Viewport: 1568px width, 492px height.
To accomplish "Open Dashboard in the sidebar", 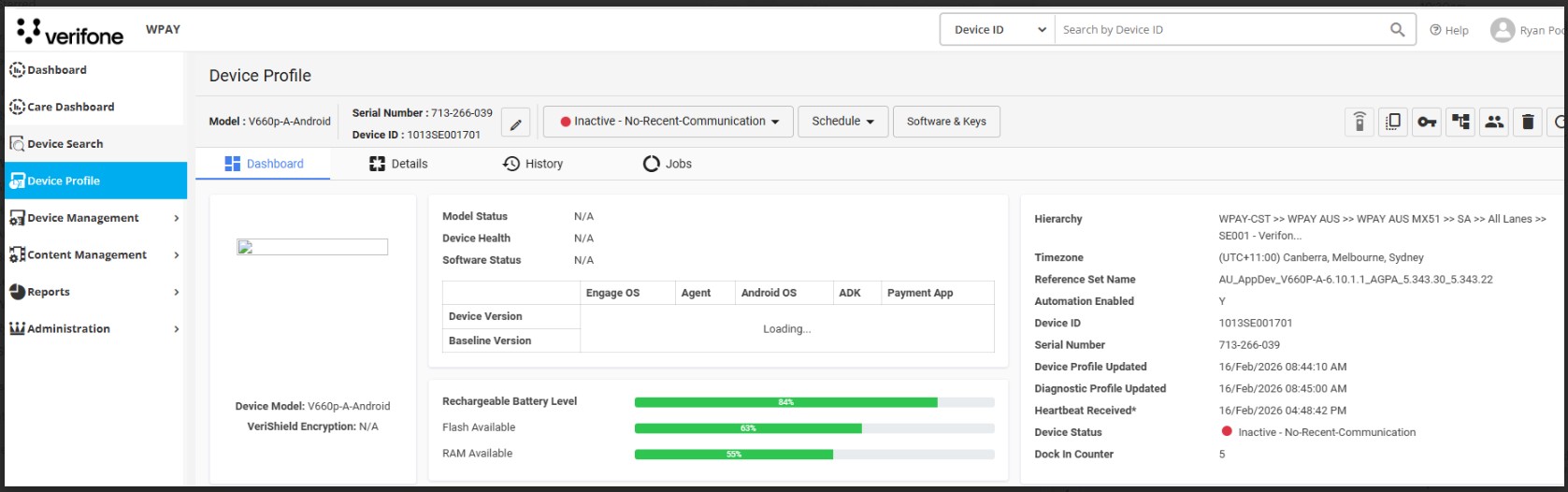I will point(94,70).
